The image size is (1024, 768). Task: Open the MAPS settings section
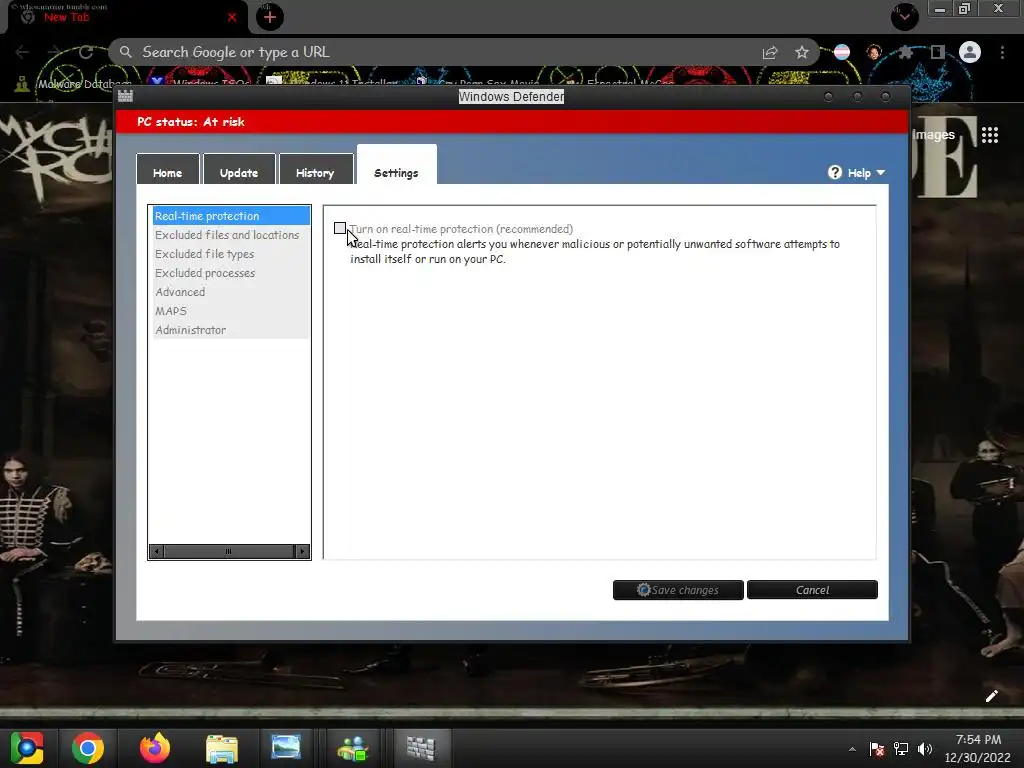231,310
